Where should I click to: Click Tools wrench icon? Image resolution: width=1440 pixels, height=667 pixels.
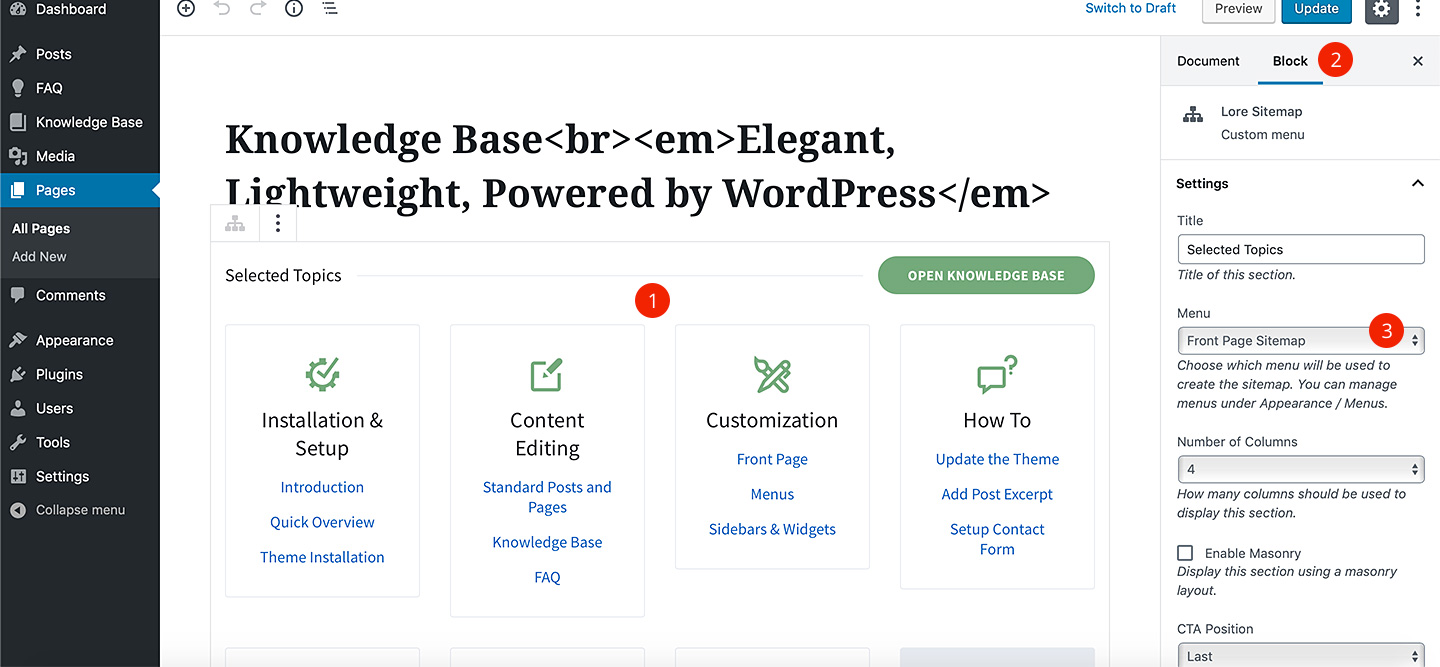[18, 442]
